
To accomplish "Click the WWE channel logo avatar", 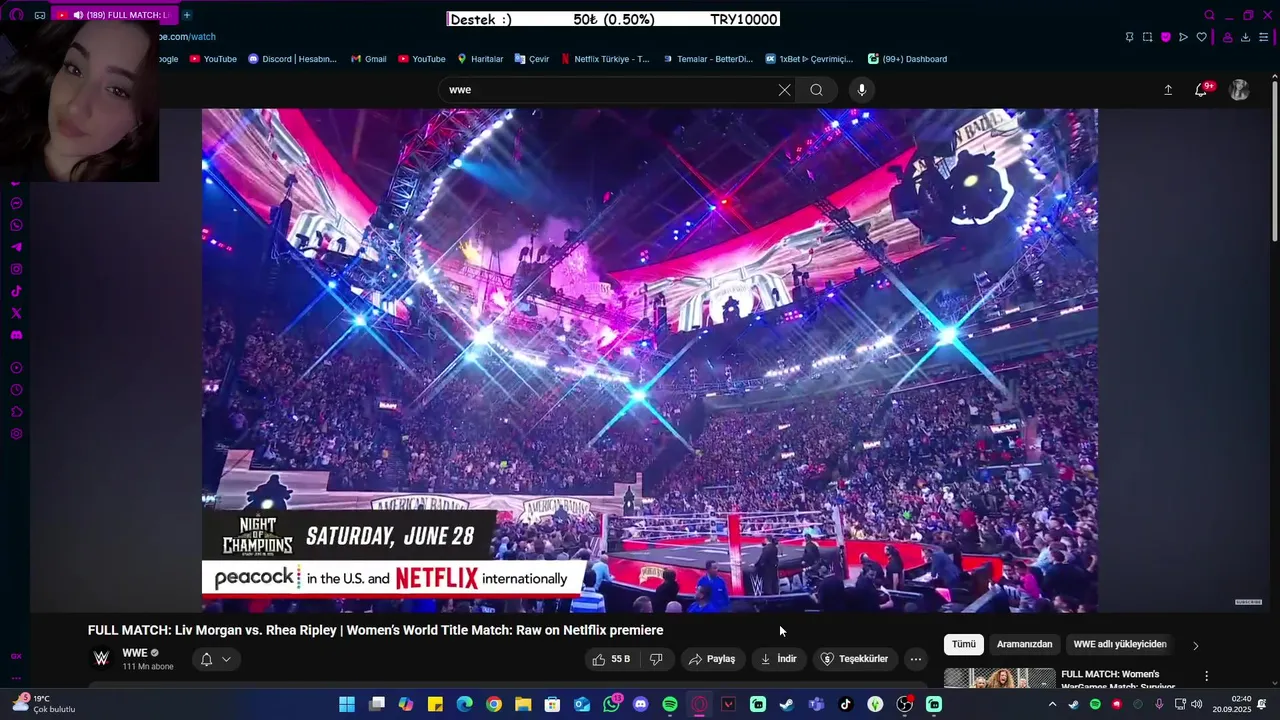I will 101,658.
